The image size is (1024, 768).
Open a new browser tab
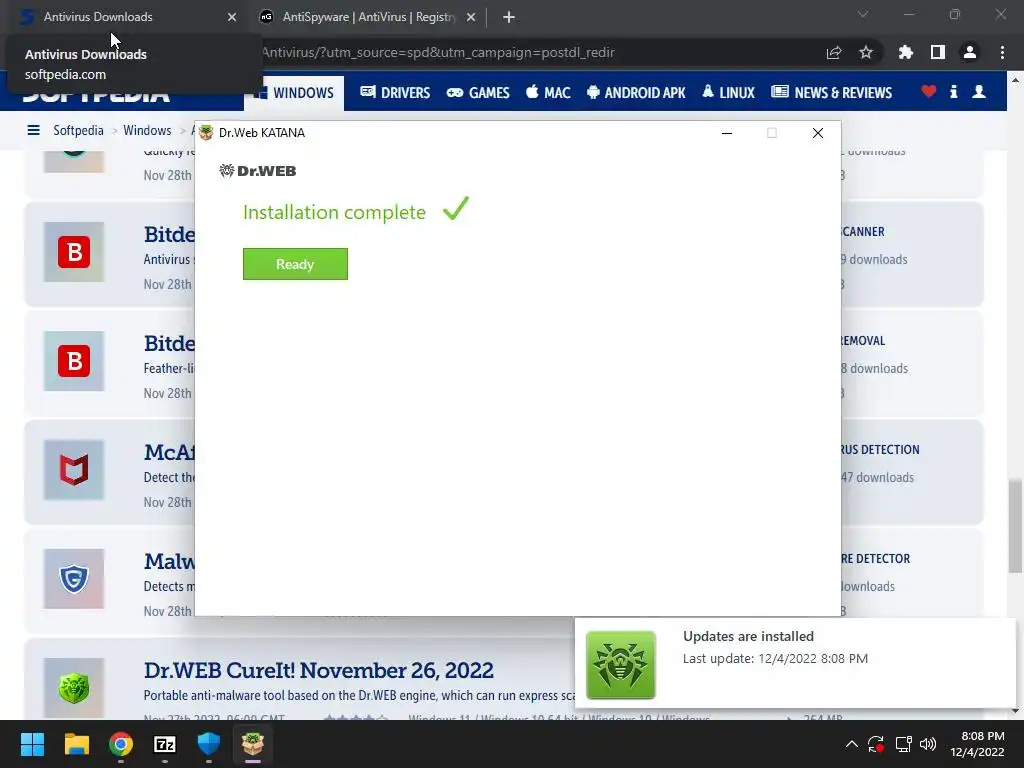tap(509, 17)
